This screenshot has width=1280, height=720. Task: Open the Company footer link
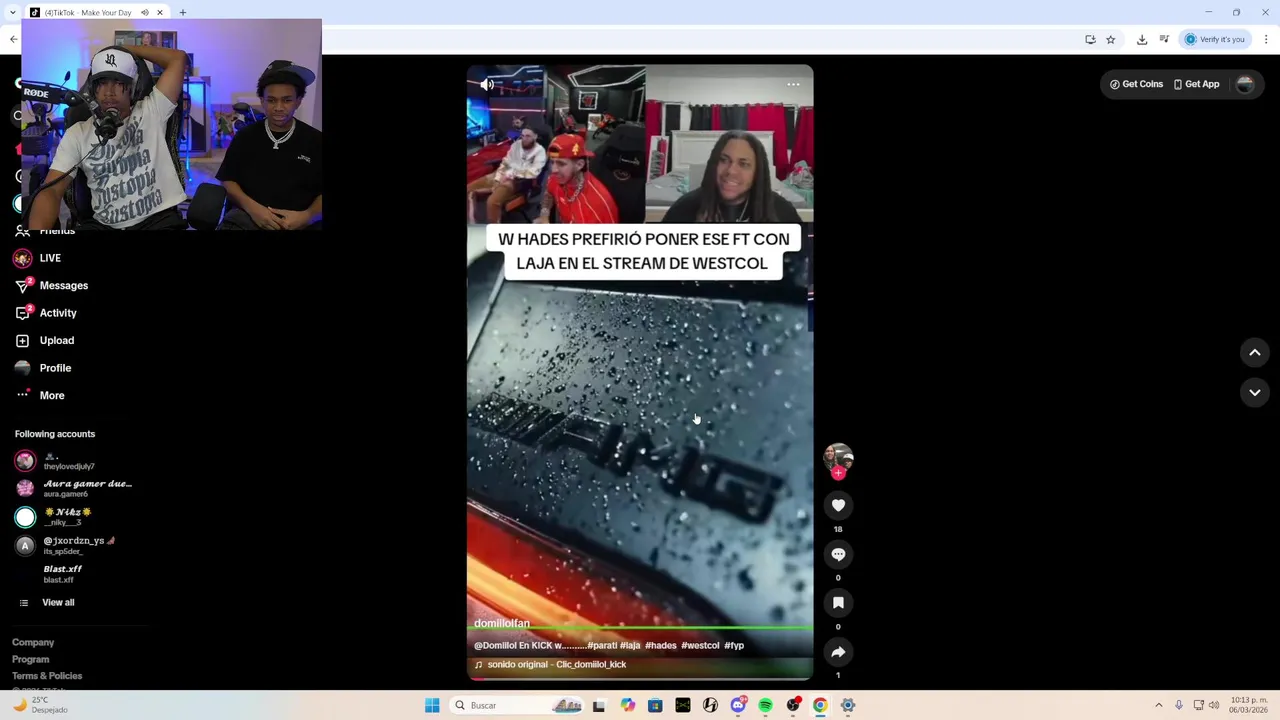[33, 643]
